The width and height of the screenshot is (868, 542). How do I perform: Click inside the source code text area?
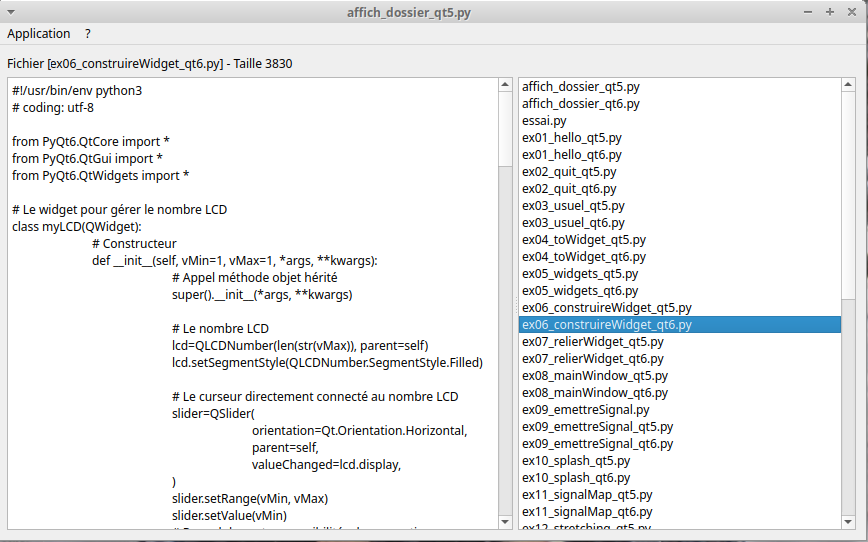[250, 300]
